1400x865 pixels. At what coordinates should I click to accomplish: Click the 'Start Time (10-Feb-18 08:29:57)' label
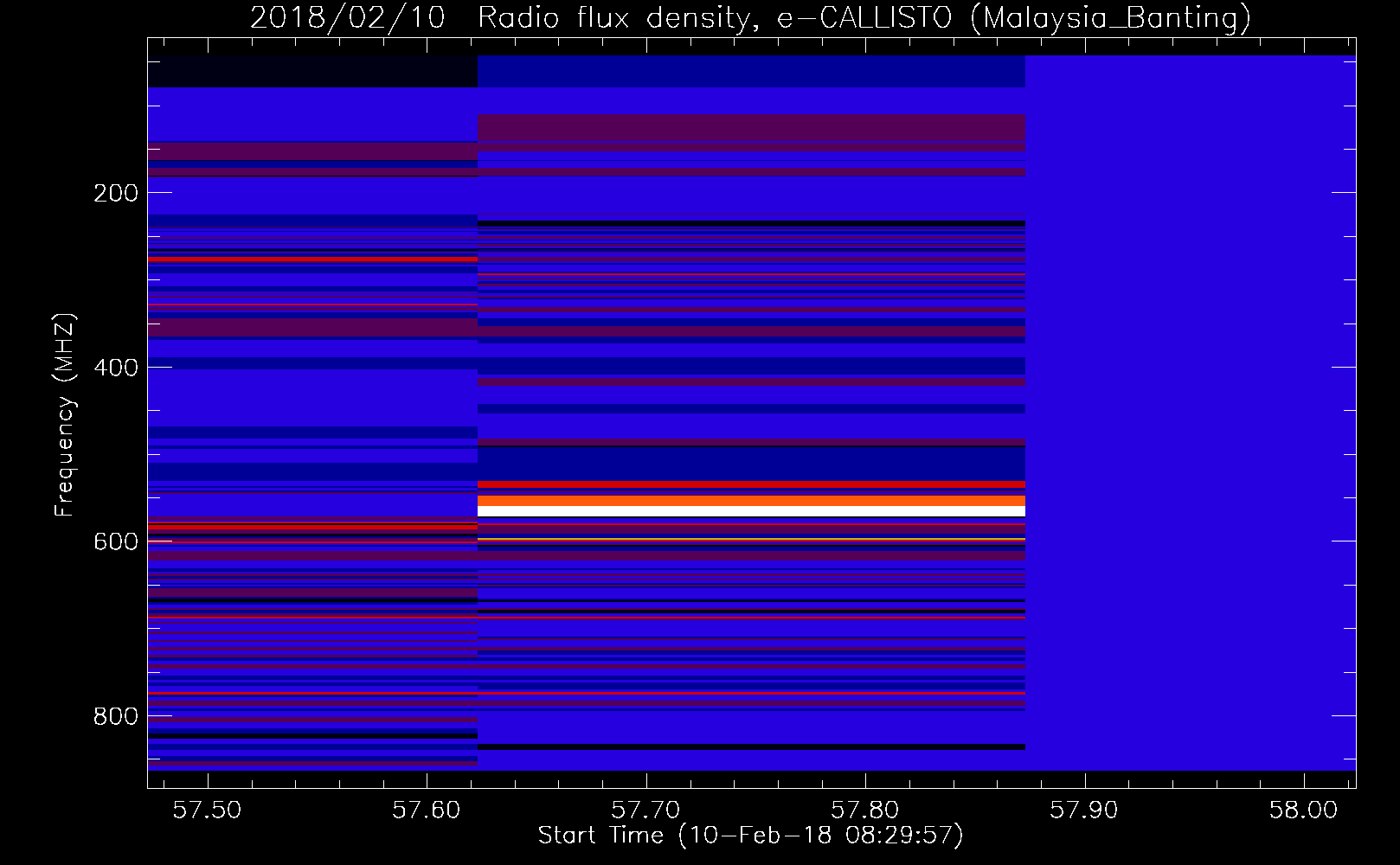pyautogui.click(x=750, y=836)
